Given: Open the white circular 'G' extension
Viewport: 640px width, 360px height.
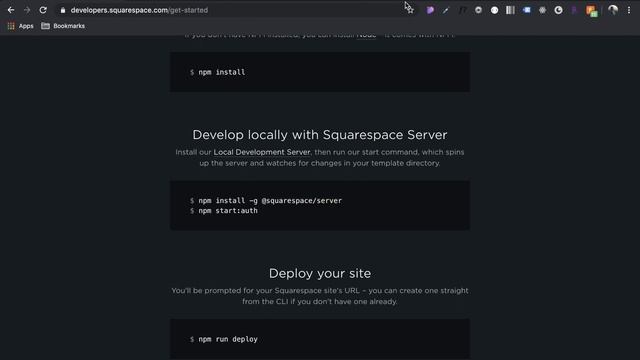Looking at the screenshot, I should coord(558,10).
